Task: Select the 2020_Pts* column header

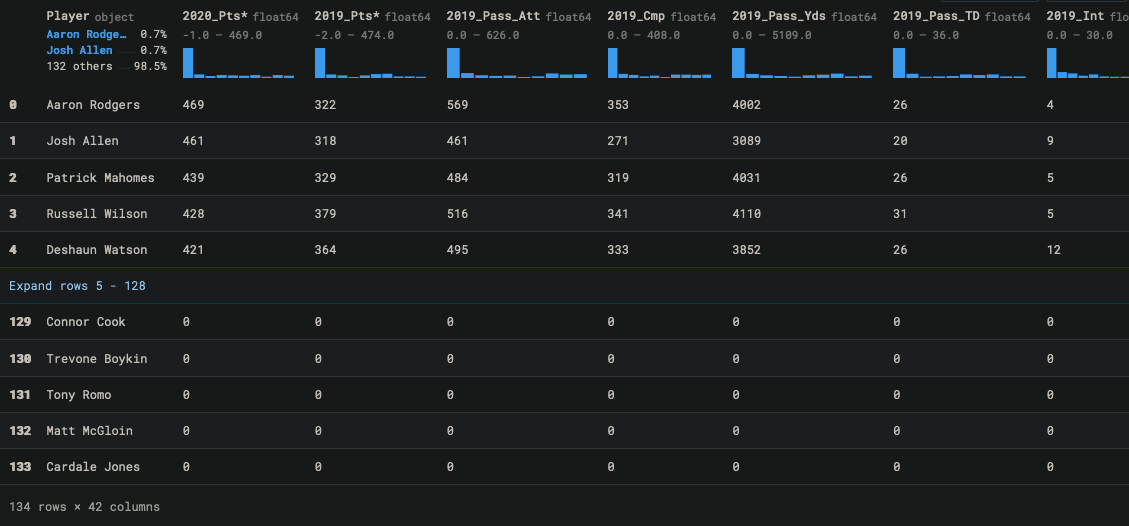Action: [216, 17]
